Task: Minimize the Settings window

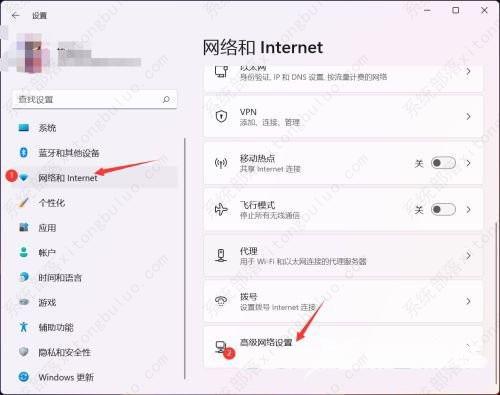Action: 427,11
